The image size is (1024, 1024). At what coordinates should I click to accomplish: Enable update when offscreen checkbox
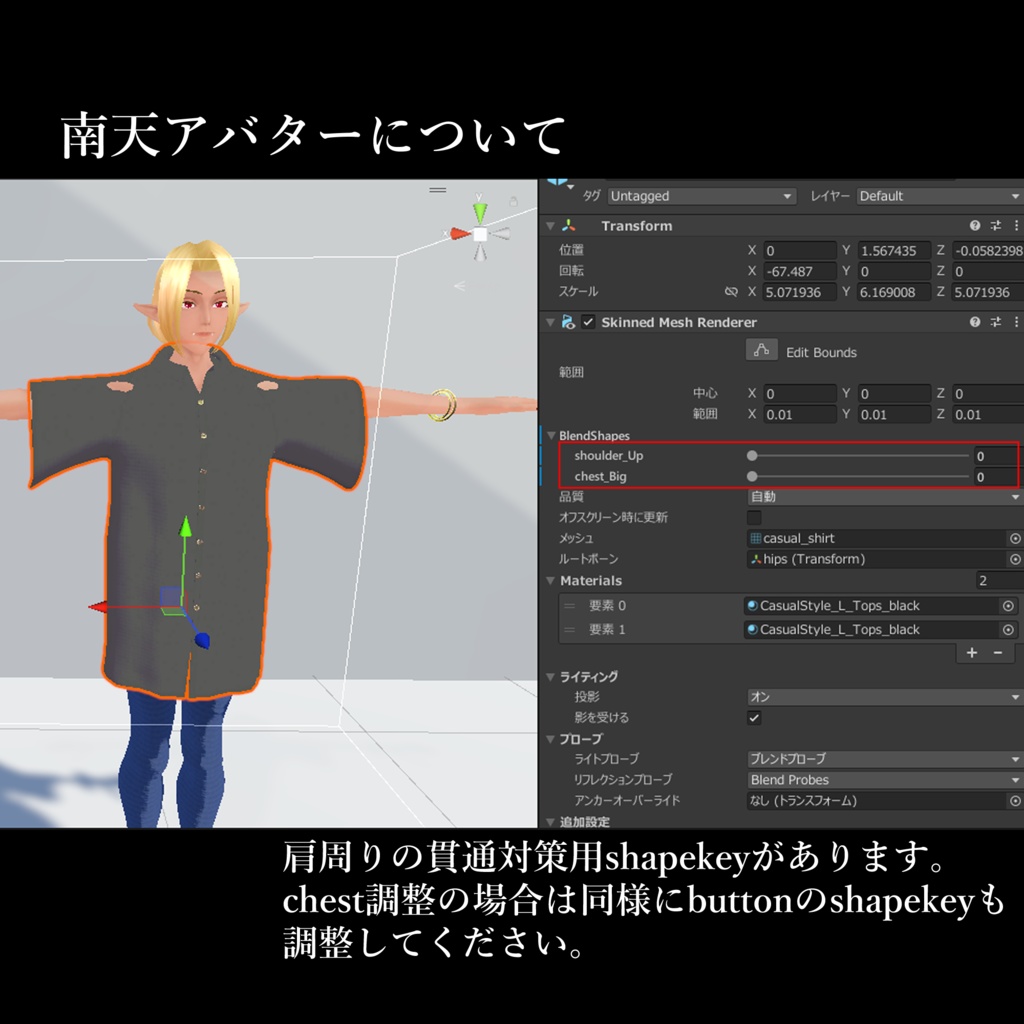754,517
